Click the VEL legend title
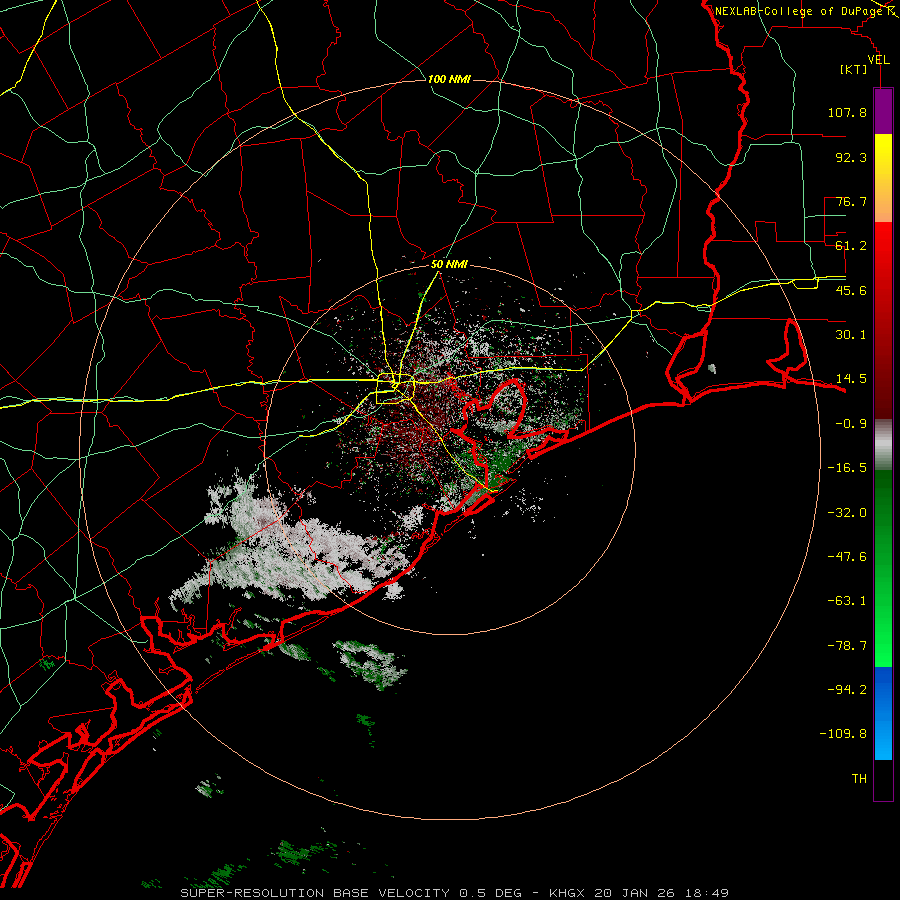900x900 pixels. [879, 60]
